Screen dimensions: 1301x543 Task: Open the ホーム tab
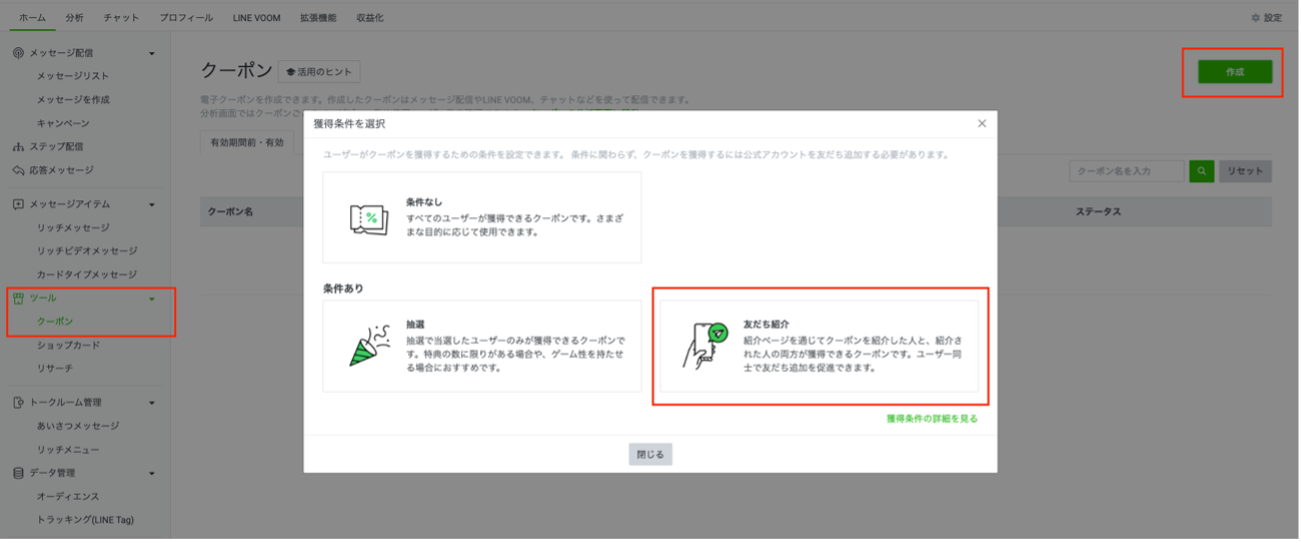coord(32,18)
